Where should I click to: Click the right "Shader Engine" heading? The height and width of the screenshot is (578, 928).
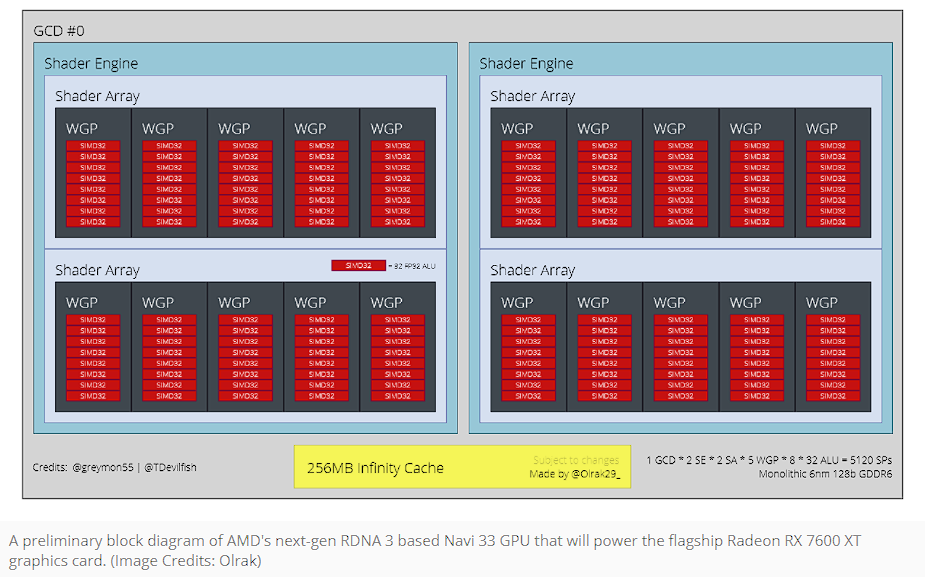(526, 64)
